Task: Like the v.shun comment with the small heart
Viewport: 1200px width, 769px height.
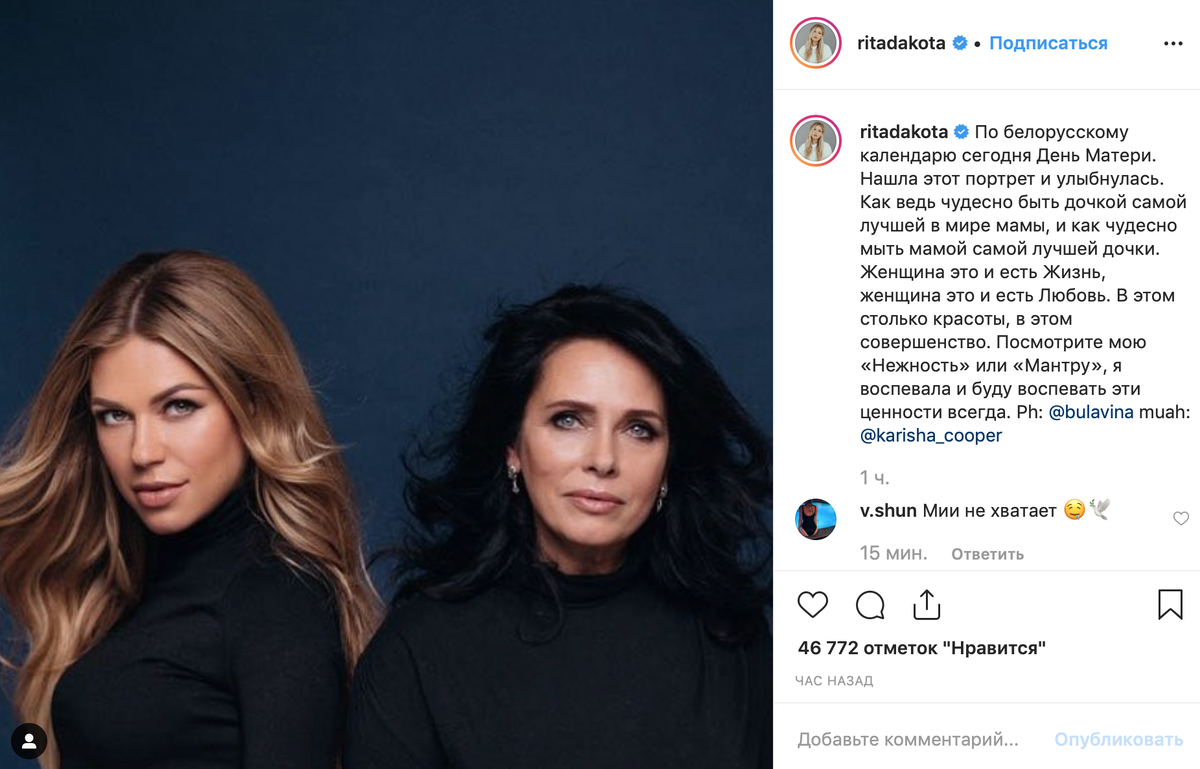Action: (x=1181, y=518)
